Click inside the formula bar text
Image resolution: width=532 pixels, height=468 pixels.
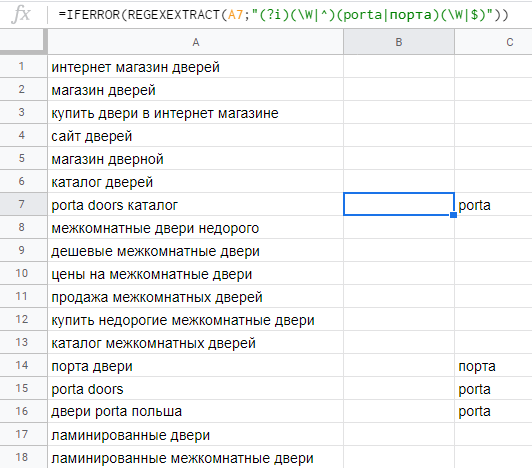(284, 15)
